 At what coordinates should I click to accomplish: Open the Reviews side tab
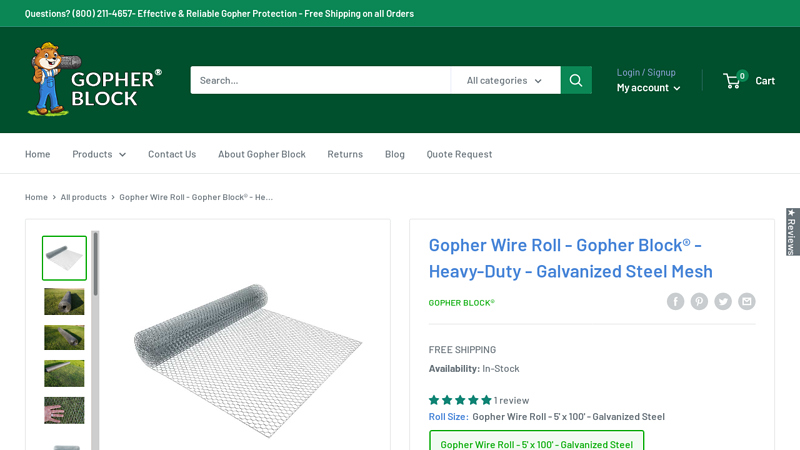(792, 232)
